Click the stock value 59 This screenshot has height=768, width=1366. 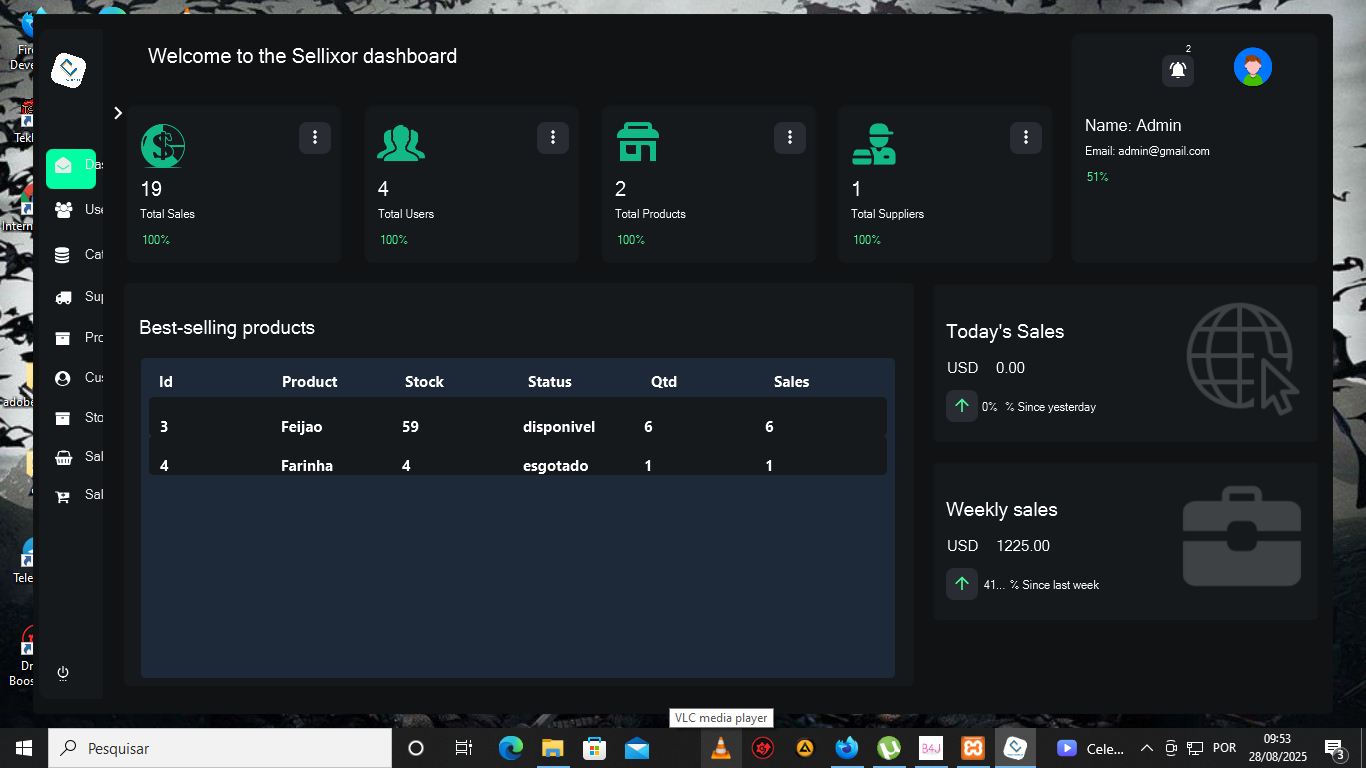click(x=410, y=427)
